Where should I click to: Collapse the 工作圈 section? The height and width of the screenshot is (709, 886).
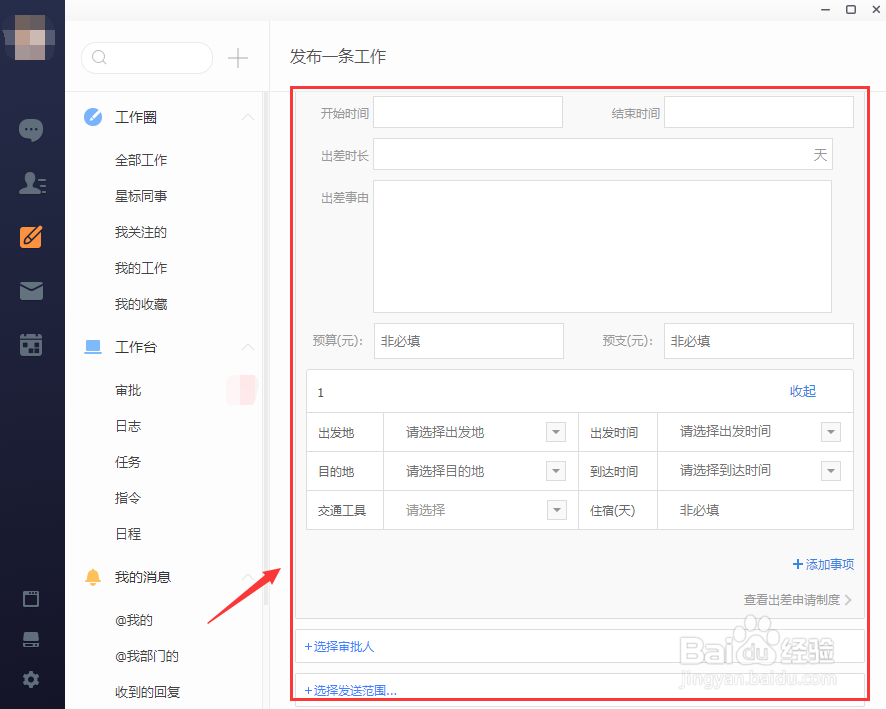[x=248, y=117]
